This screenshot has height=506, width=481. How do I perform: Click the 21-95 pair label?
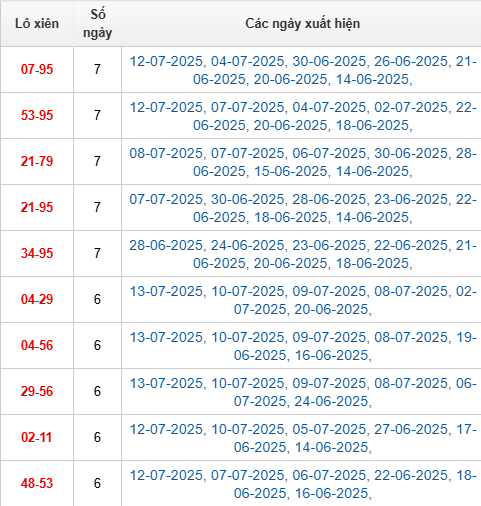[x=37, y=207]
